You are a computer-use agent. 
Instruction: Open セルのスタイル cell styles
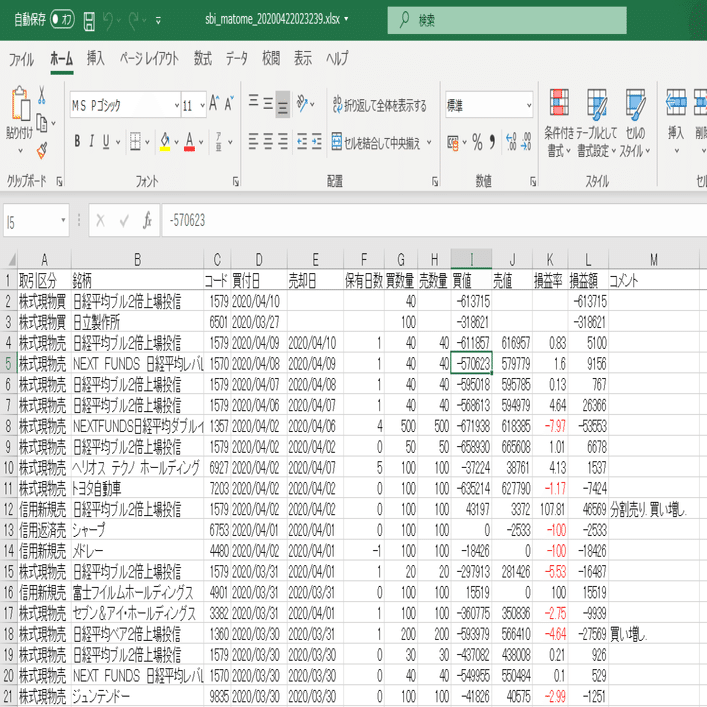click(x=635, y=123)
